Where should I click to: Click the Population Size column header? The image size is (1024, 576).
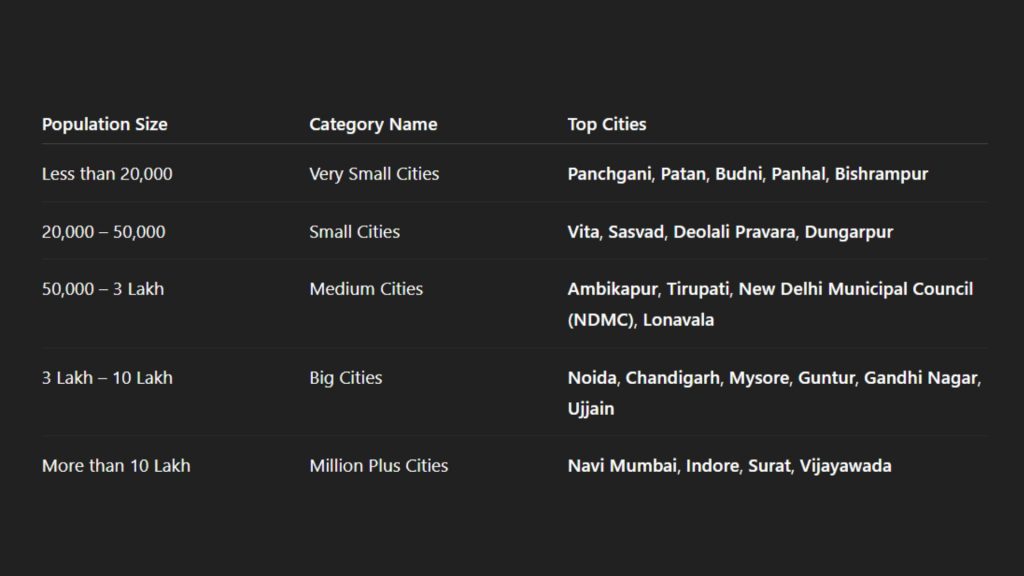[104, 124]
